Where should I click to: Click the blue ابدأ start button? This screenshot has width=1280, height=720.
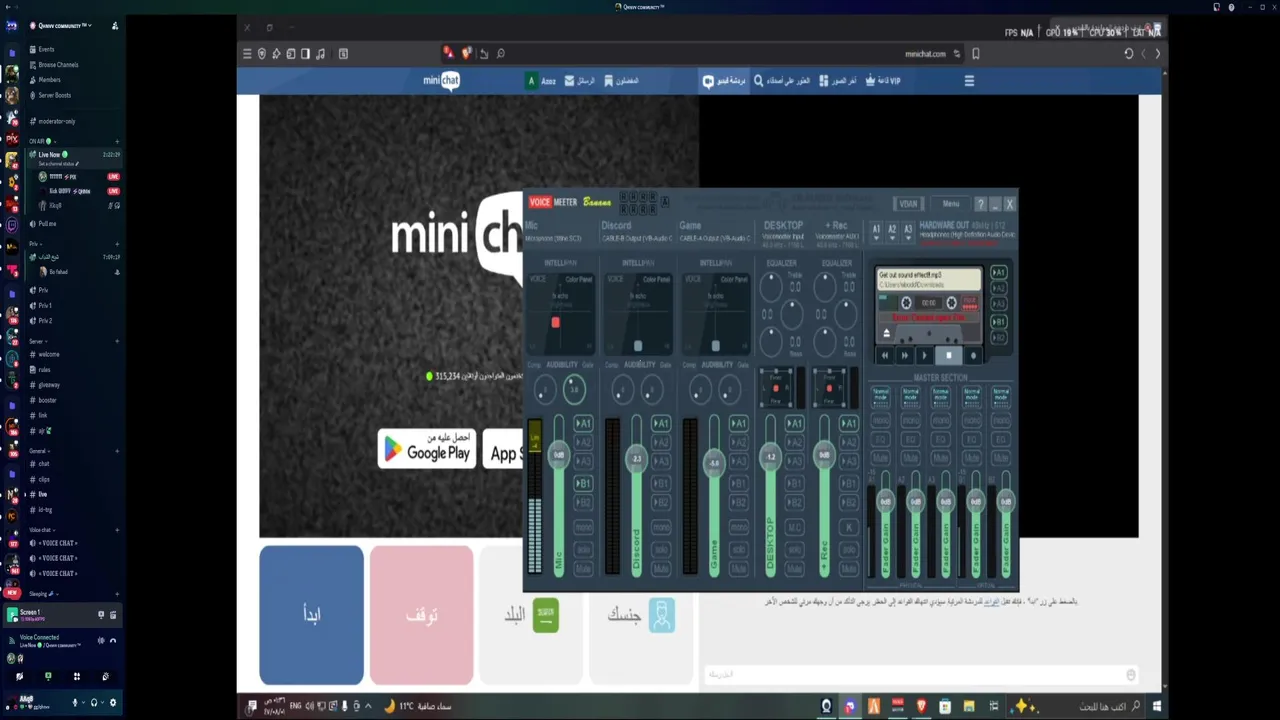pos(311,615)
